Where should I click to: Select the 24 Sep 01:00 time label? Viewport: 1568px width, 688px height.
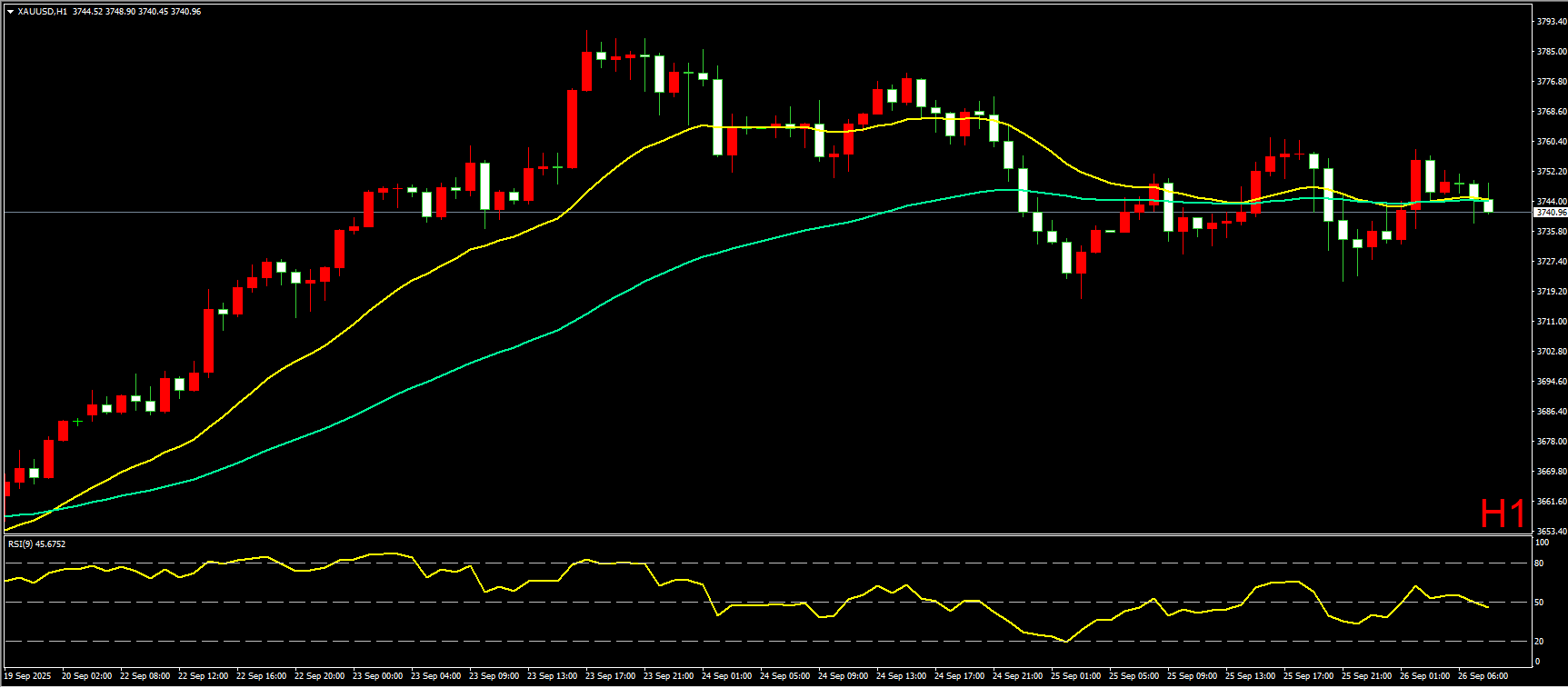point(726,676)
